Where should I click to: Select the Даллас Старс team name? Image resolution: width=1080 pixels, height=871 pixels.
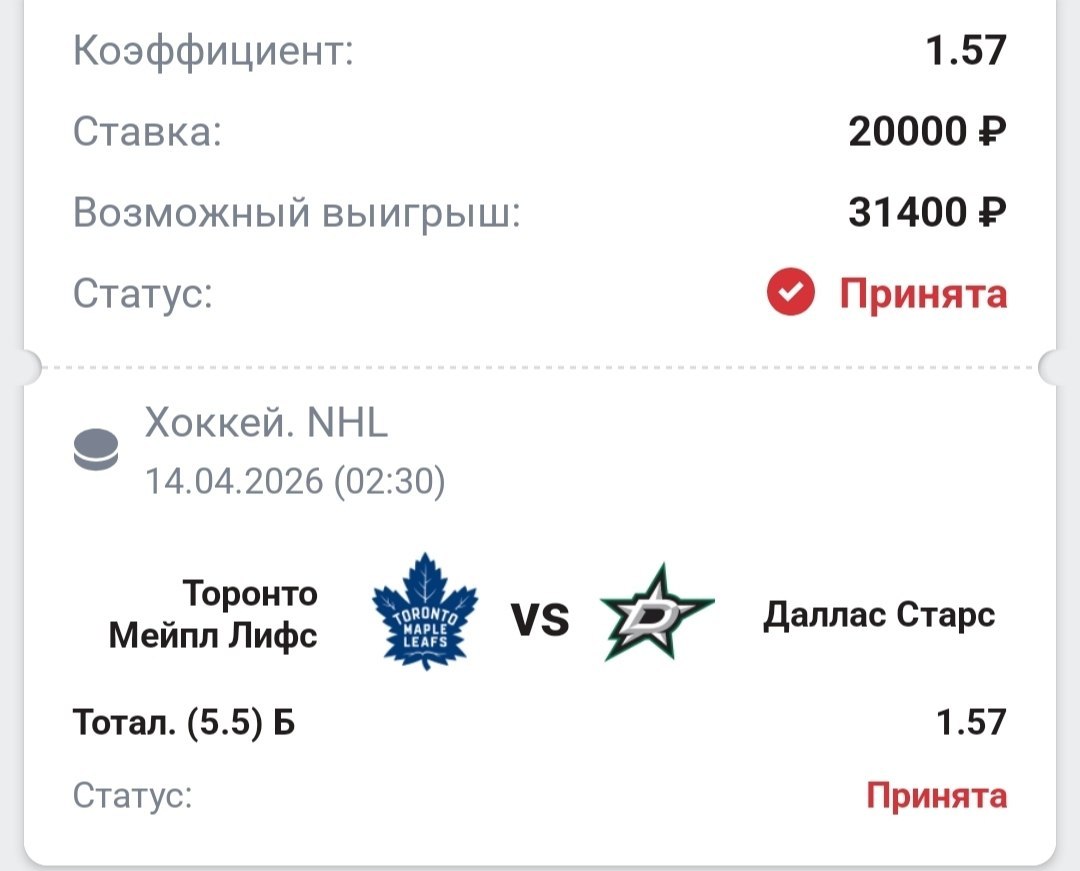879,615
